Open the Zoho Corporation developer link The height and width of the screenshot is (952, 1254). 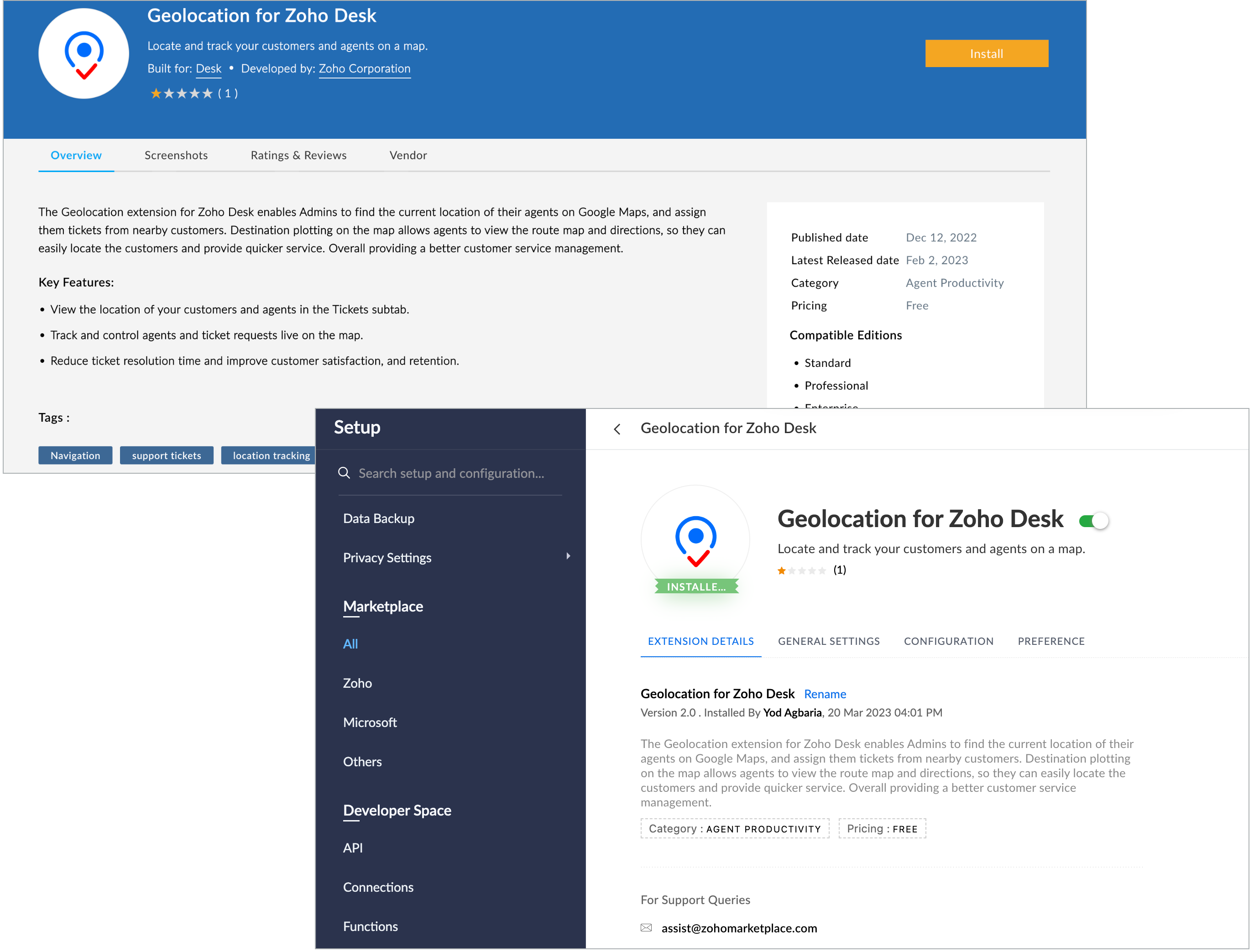coord(364,68)
